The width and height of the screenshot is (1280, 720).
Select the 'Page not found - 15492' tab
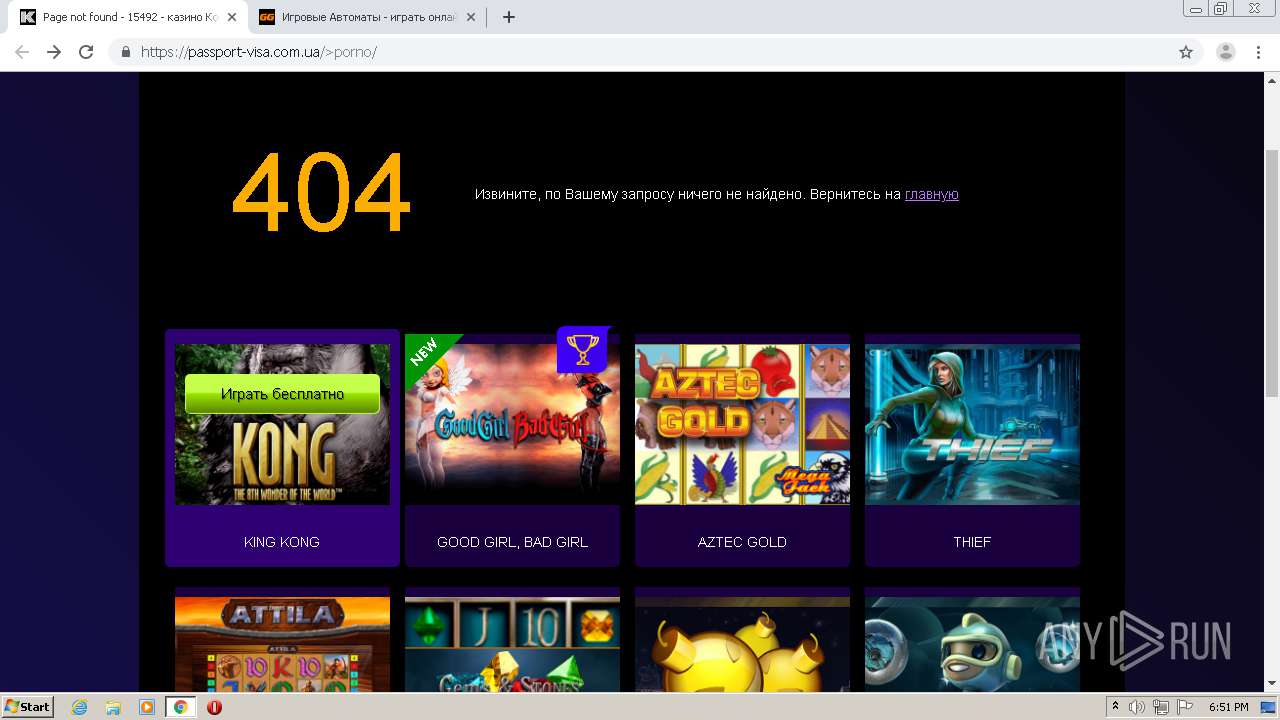[x=129, y=17]
